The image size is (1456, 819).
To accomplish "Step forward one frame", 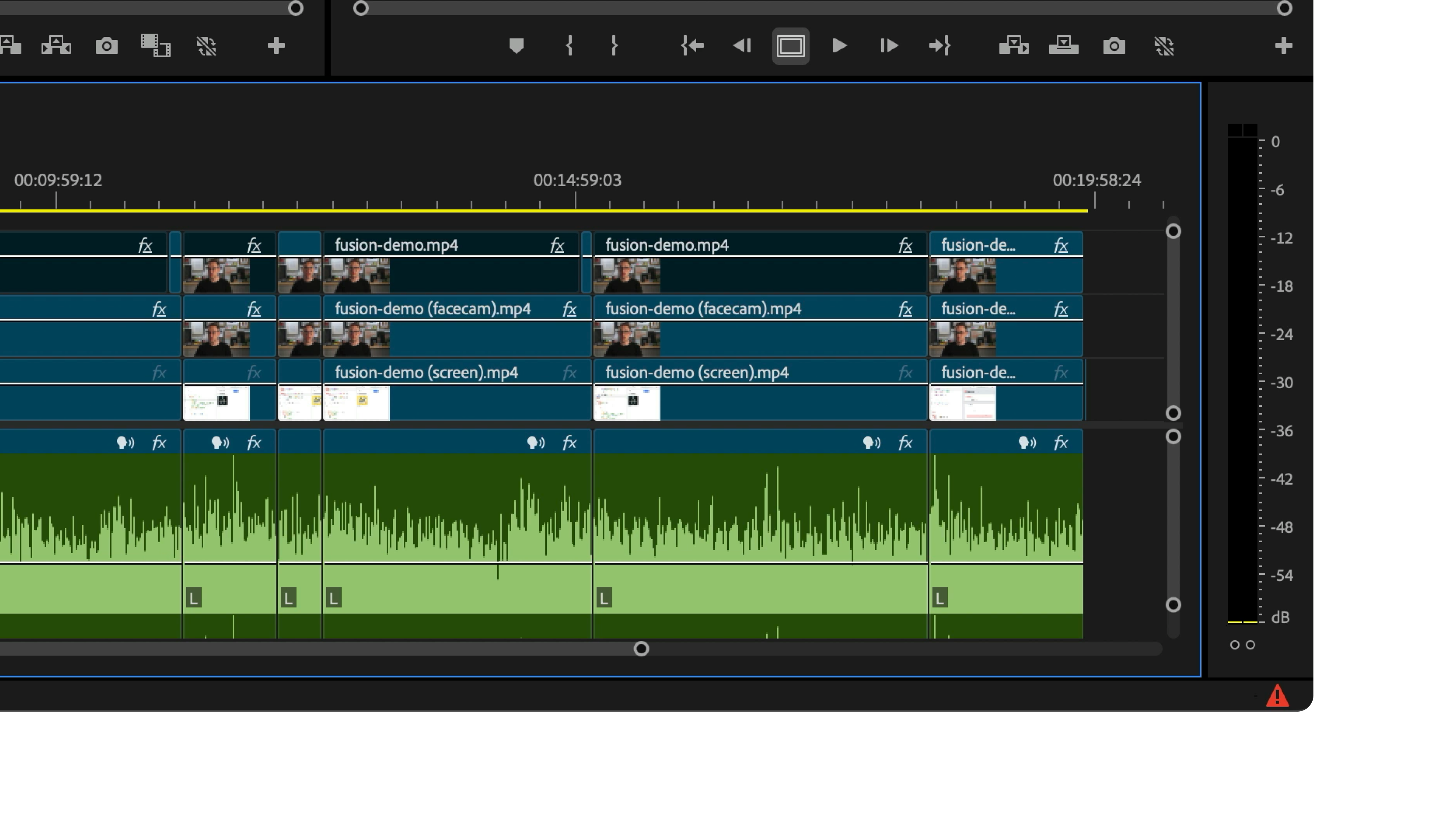I will point(888,46).
